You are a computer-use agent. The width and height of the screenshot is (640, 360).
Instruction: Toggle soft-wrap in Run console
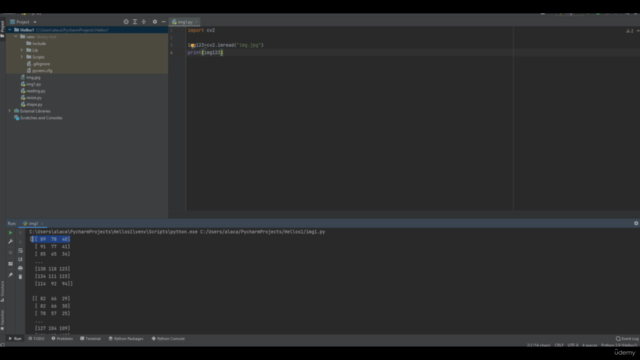(20, 251)
